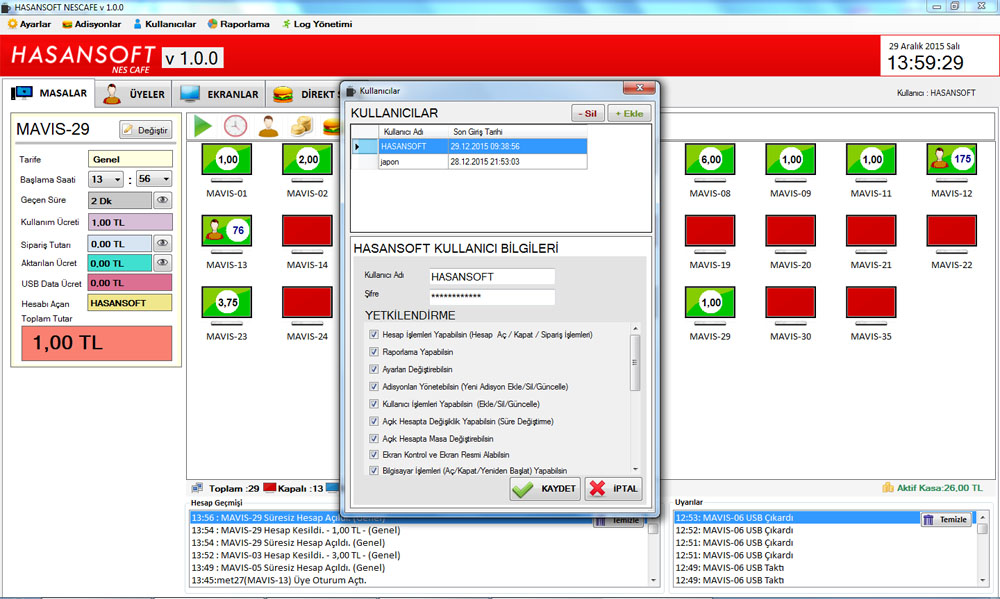This screenshot has height=599, width=1000.
Task: Click the KAYDET save button
Action: [x=544, y=488]
